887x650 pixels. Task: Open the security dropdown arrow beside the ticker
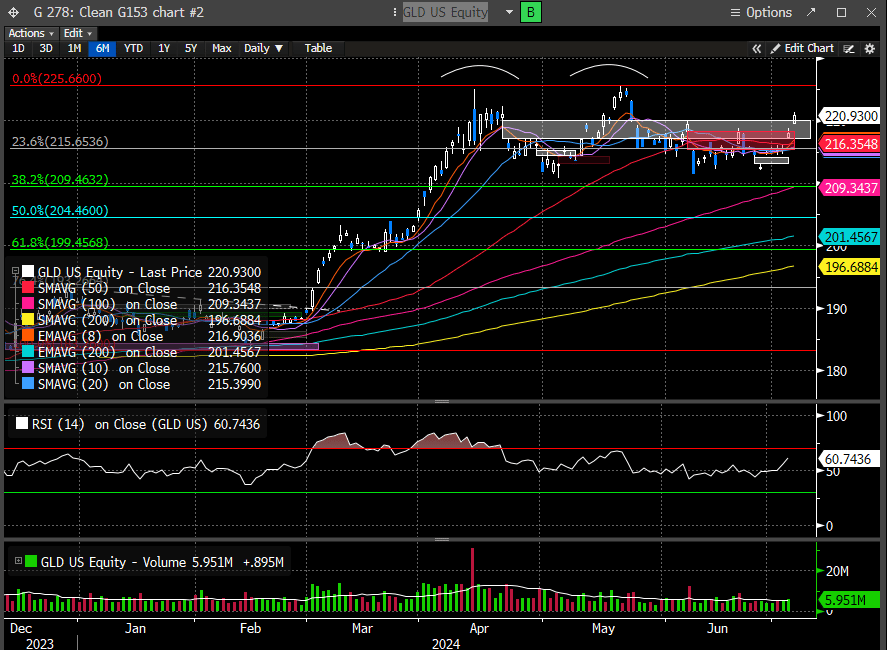pos(509,12)
